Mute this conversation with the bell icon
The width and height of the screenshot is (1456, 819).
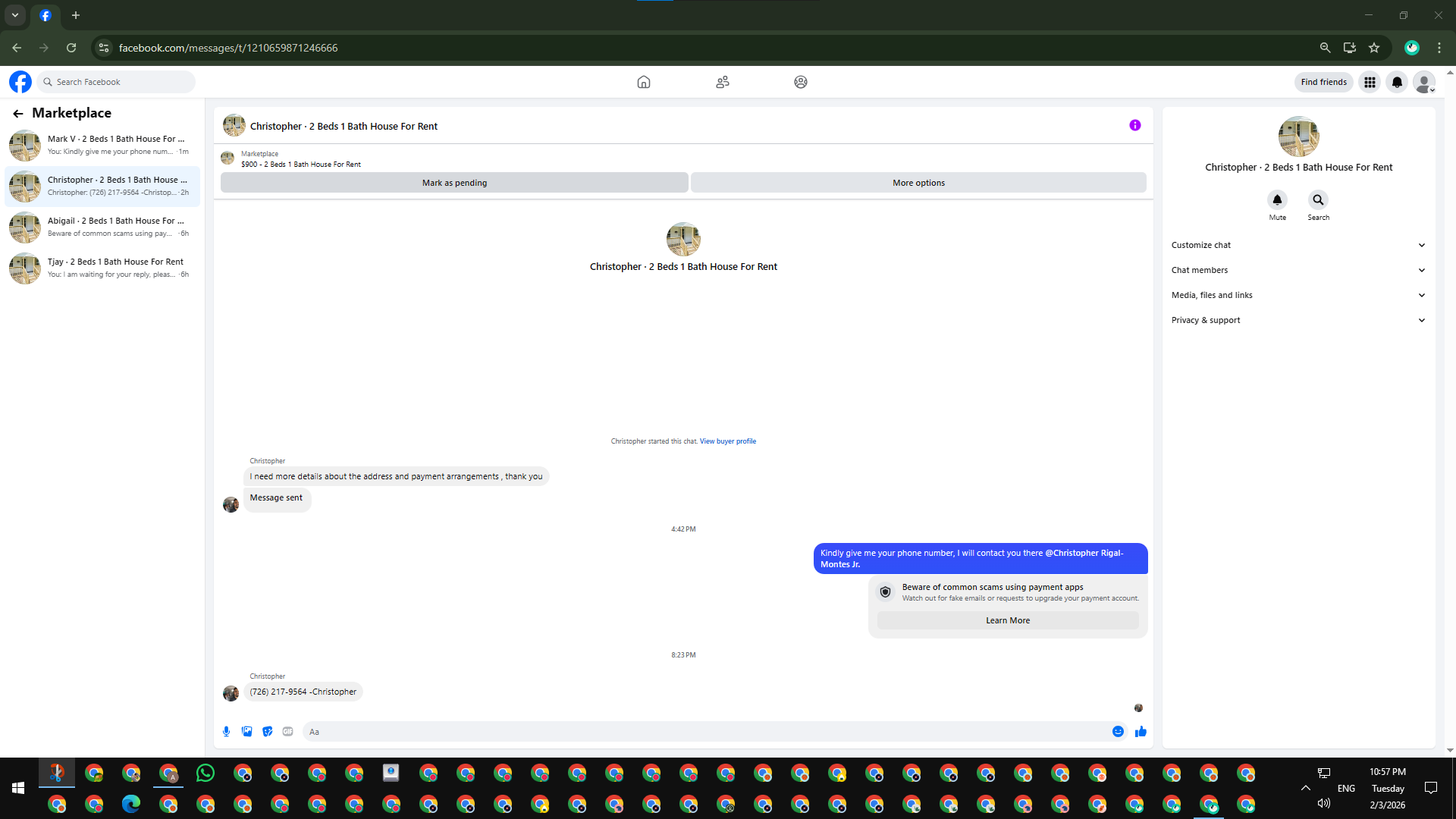1277,200
